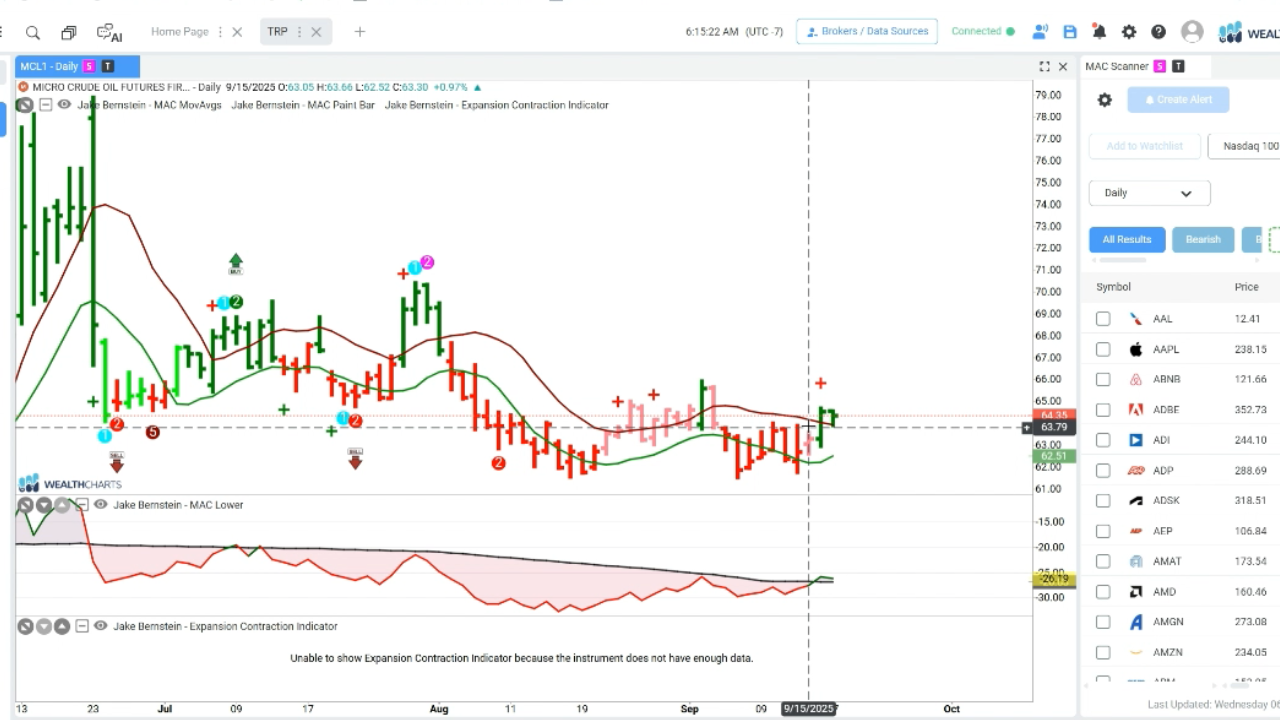Disable the main chart indicators icon
This screenshot has height=720, width=1280.
click(26, 104)
